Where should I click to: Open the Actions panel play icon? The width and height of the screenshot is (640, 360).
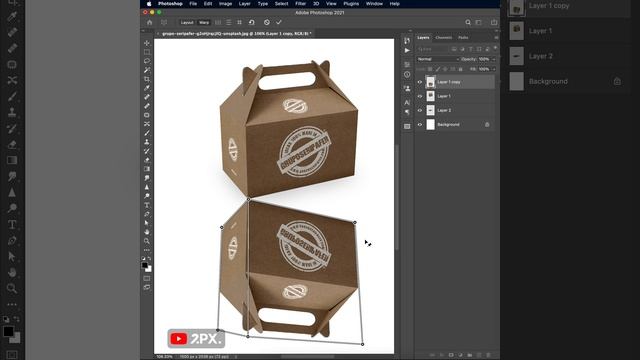pyautogui.click(x=407, y=51)
